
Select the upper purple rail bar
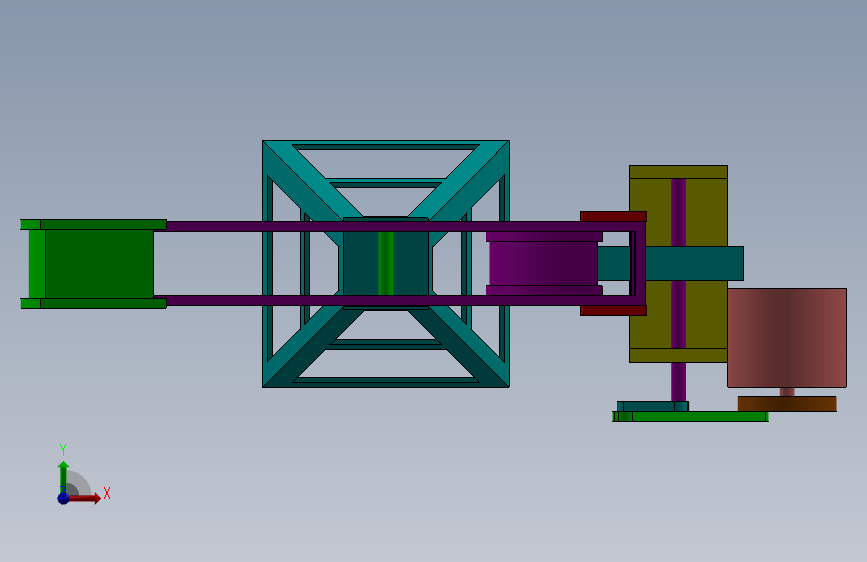pyautogui.click(x=398, y=226)
